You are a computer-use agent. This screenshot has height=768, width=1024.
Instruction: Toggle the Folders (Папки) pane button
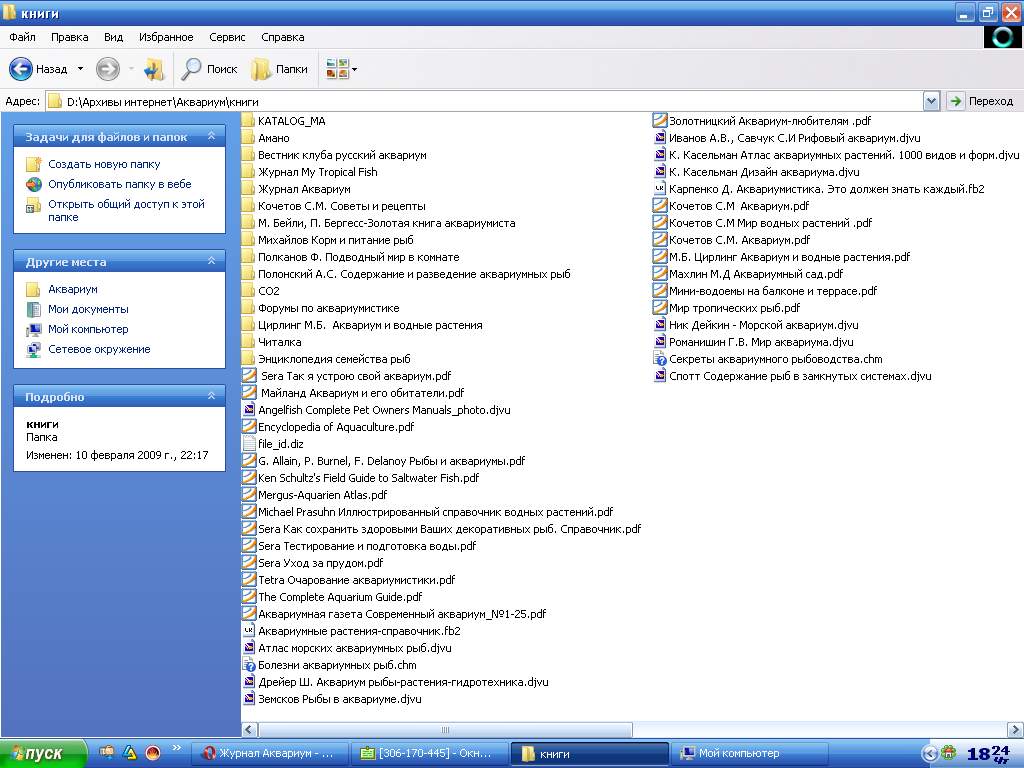coord(279,69)
